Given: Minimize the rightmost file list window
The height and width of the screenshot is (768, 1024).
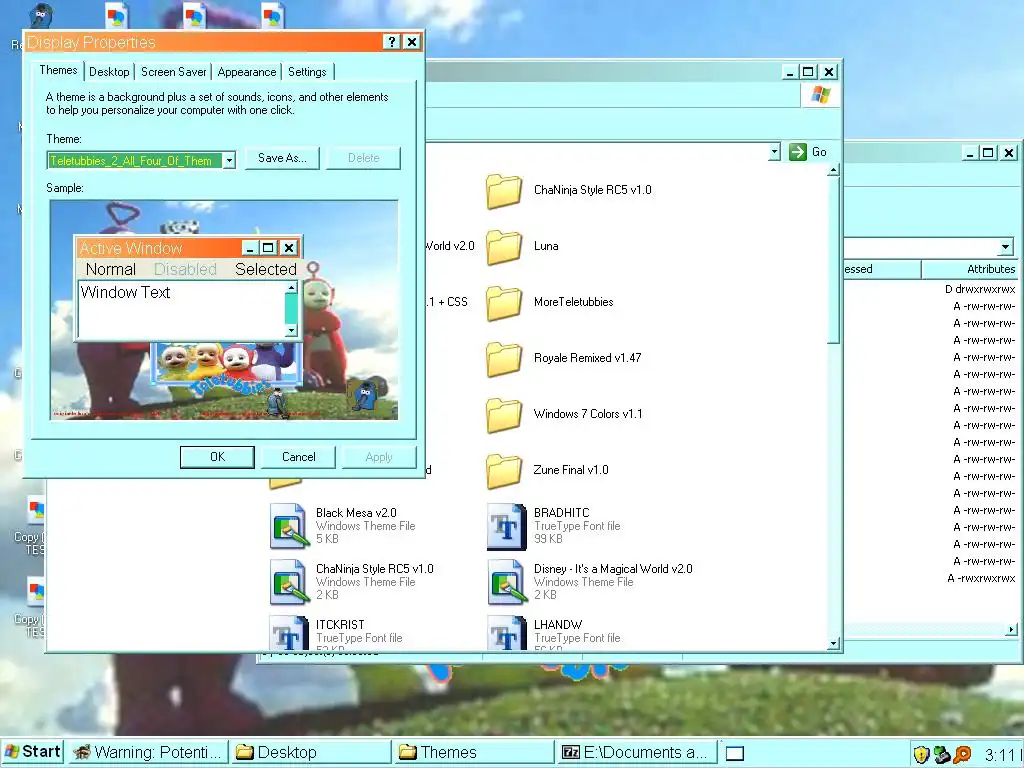Looking at the screenshot, I should tap(970, 153).
